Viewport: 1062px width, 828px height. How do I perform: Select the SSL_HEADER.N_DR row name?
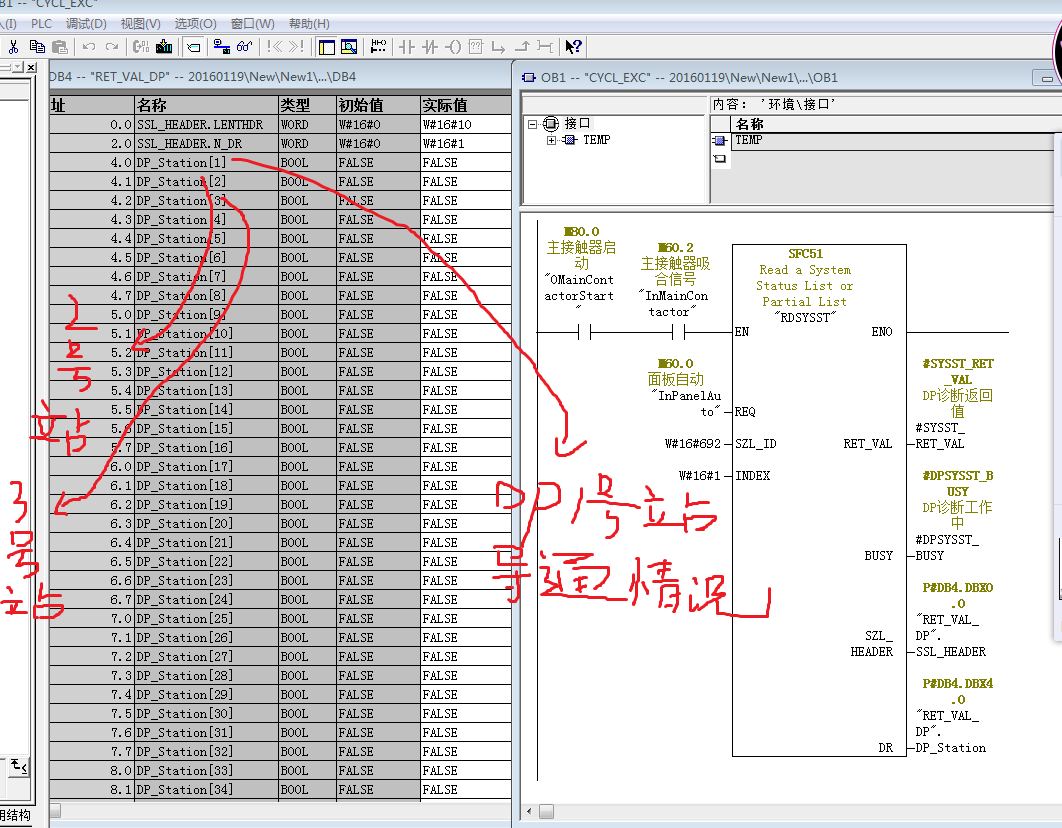point(189,144)
